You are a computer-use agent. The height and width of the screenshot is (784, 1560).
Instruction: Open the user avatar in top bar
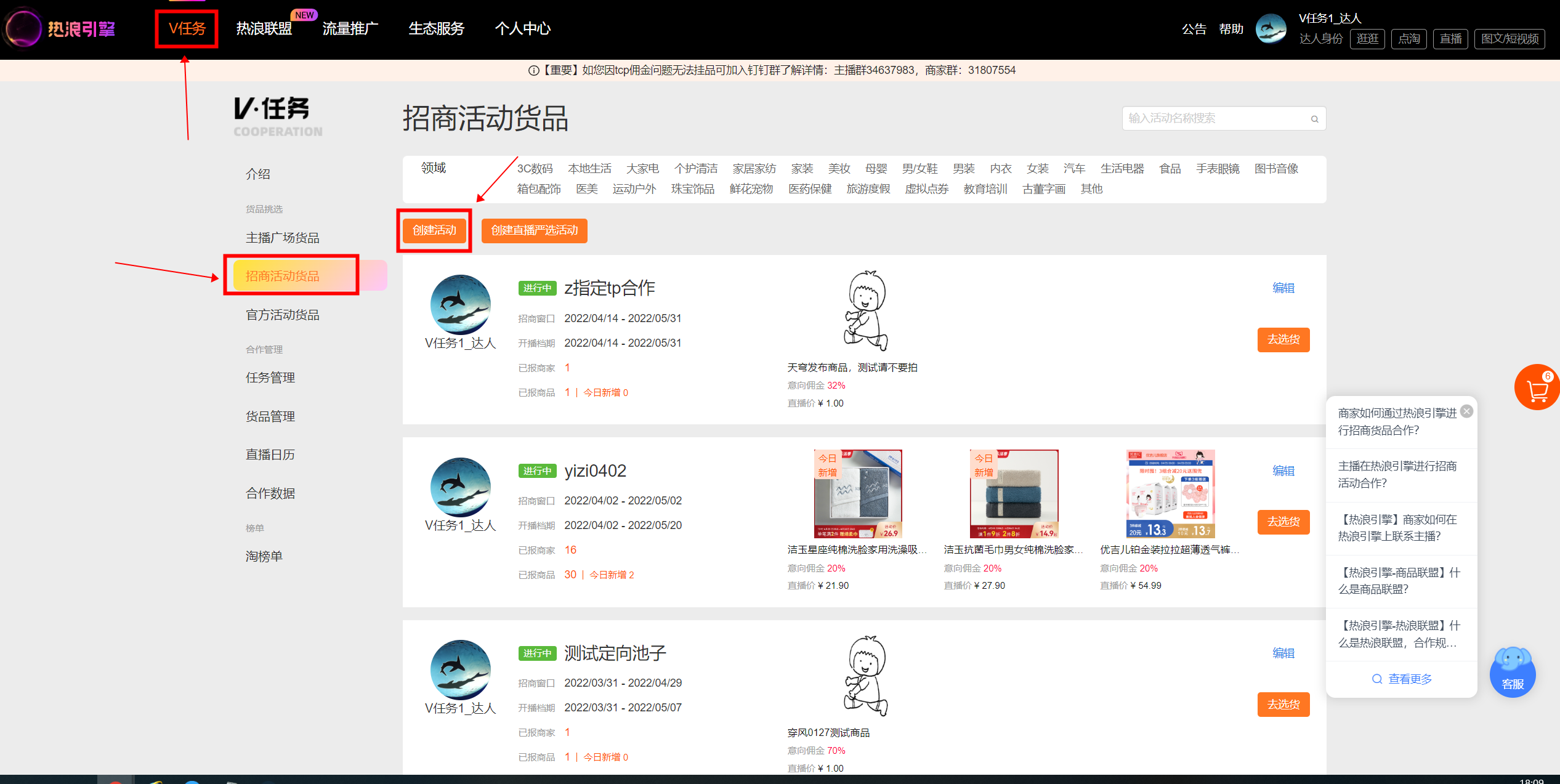(1271, 28)
